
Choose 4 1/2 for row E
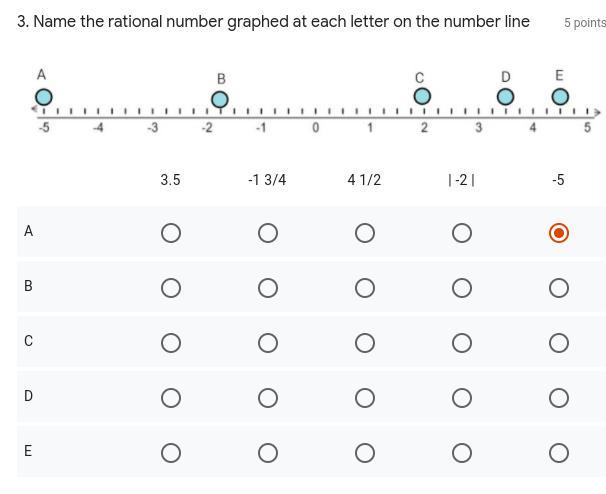365,453
